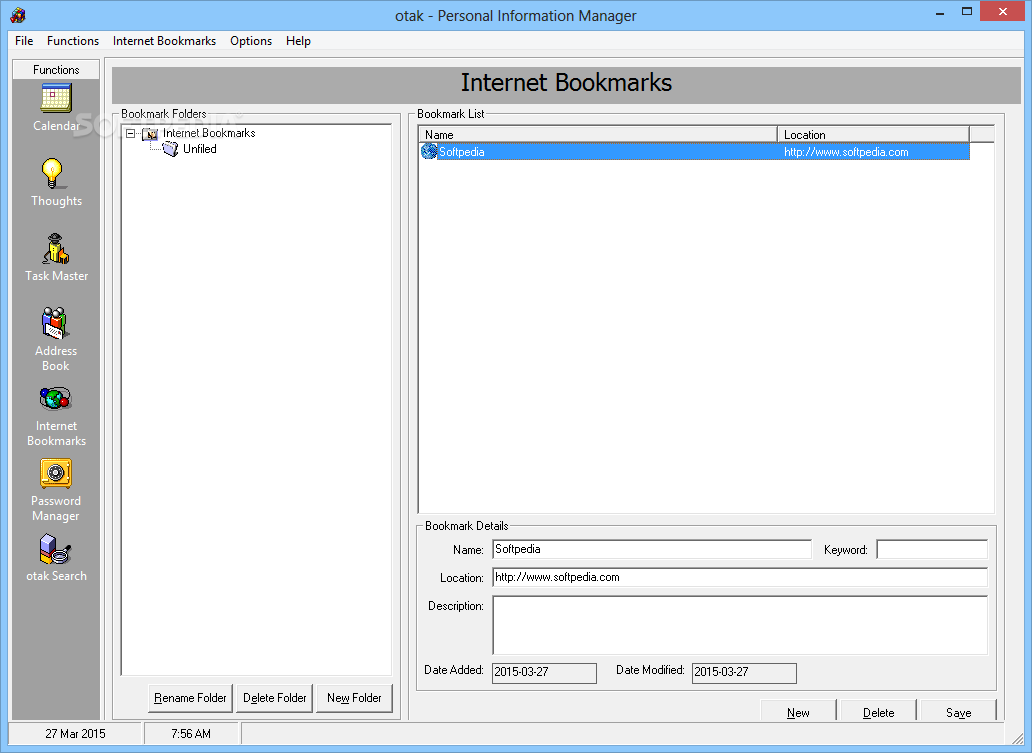Viewport: 1032px width, 753px height.
Task: Click the 7:56 AM status bar time
Action: [x=191, y=733]
